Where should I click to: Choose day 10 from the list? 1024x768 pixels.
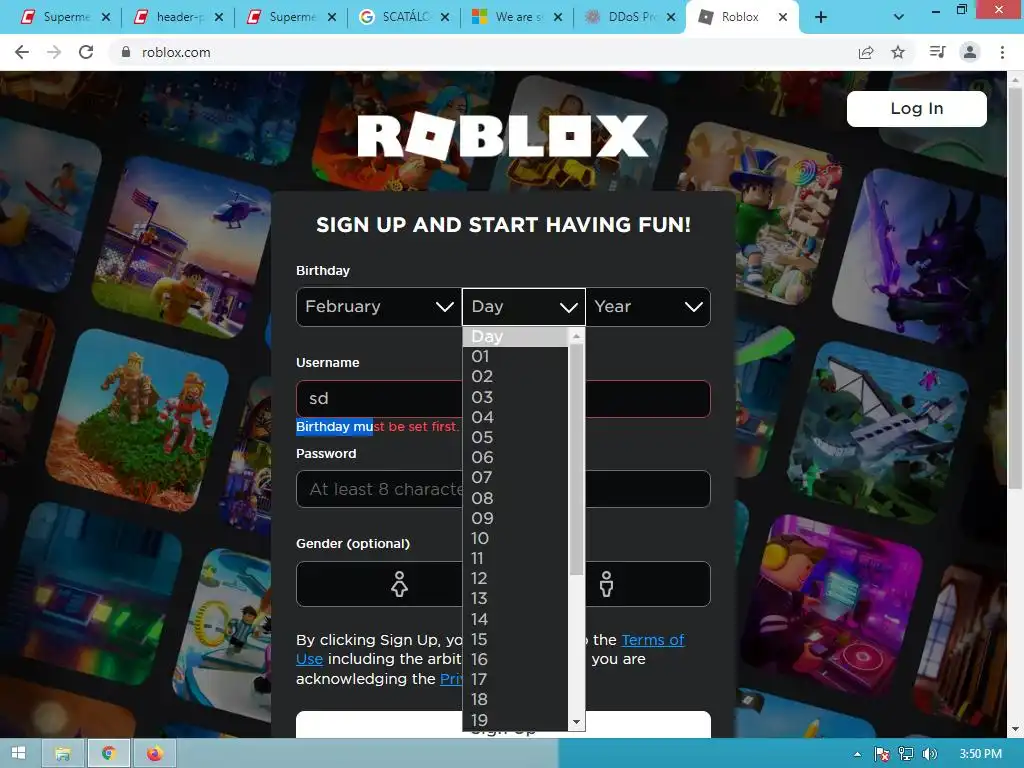[x=516, y=539]
